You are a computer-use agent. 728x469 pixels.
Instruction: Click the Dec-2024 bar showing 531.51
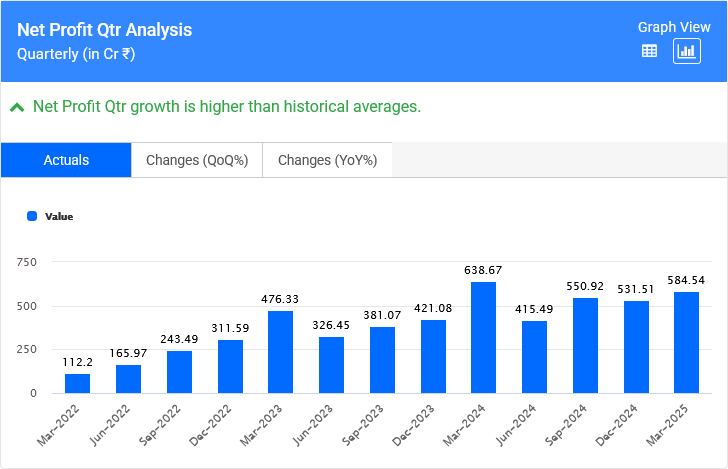click(637, 347)
